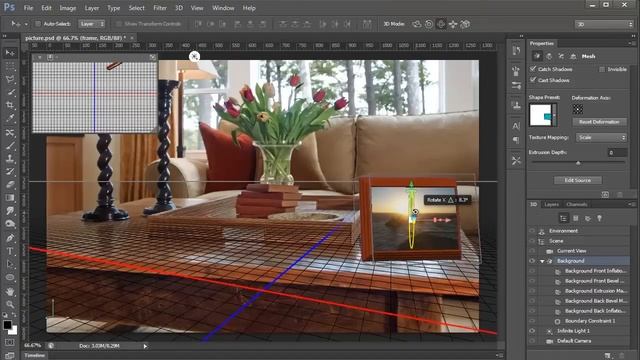This screenshot has height=360, width=640.
Task: Select the Hand tool
Action: pyautogui.click(x=10, y=291)
